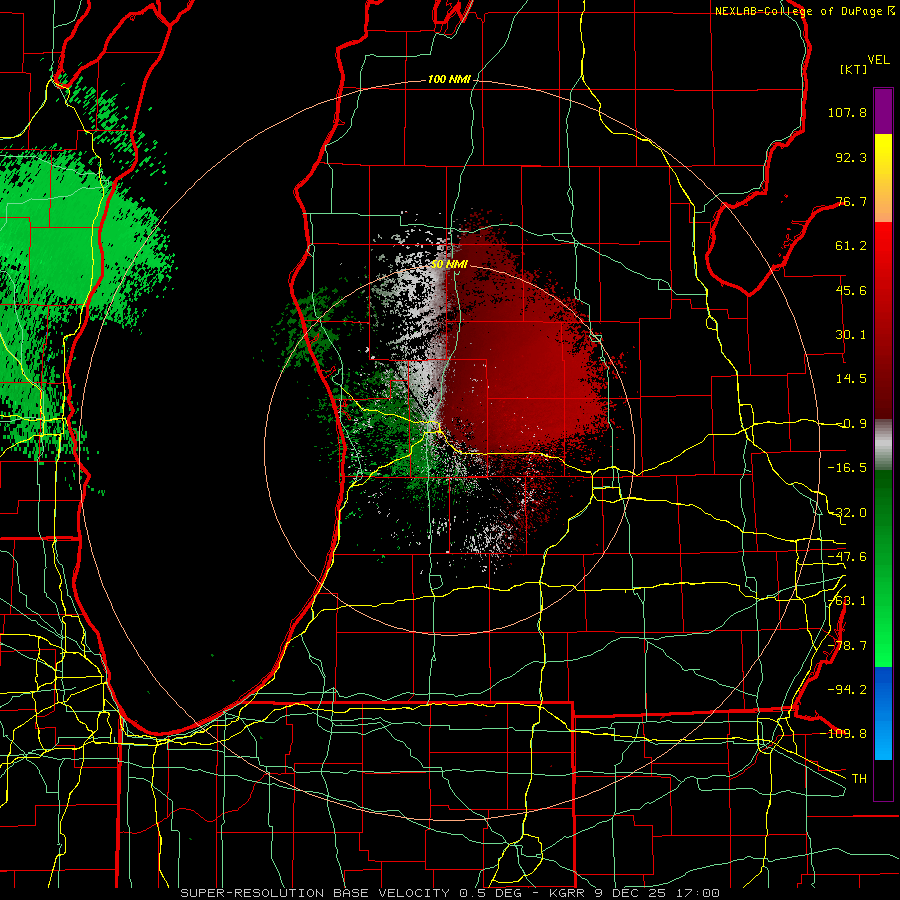Select the 14.5 value on velocity scale
900x900 pixels.
click(851, 379)
